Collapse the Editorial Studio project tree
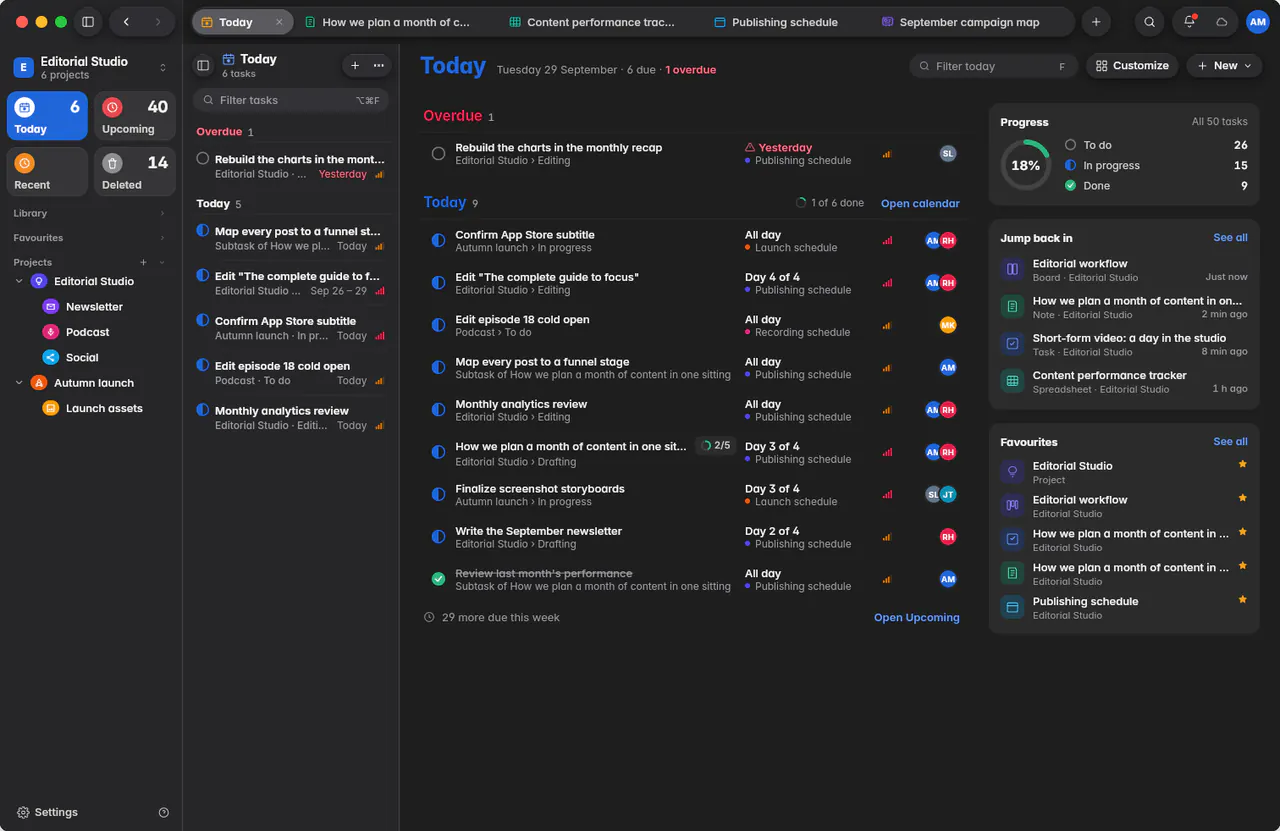This screenshot has height=831, width=1280. pos(19,282)
